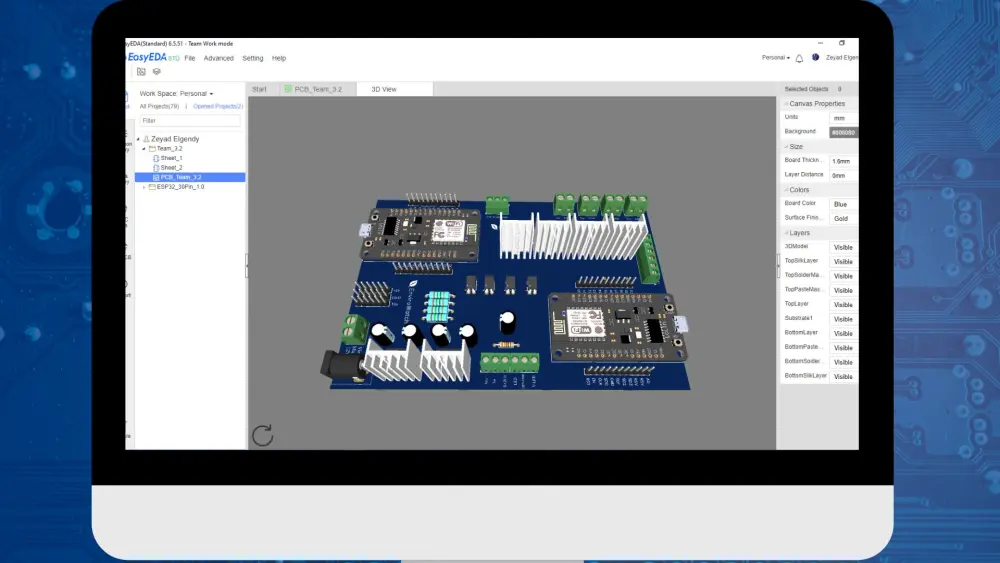Viewport: 1000px width, 563px height.
Task: Switch to the Start tab
Action: 260,89
